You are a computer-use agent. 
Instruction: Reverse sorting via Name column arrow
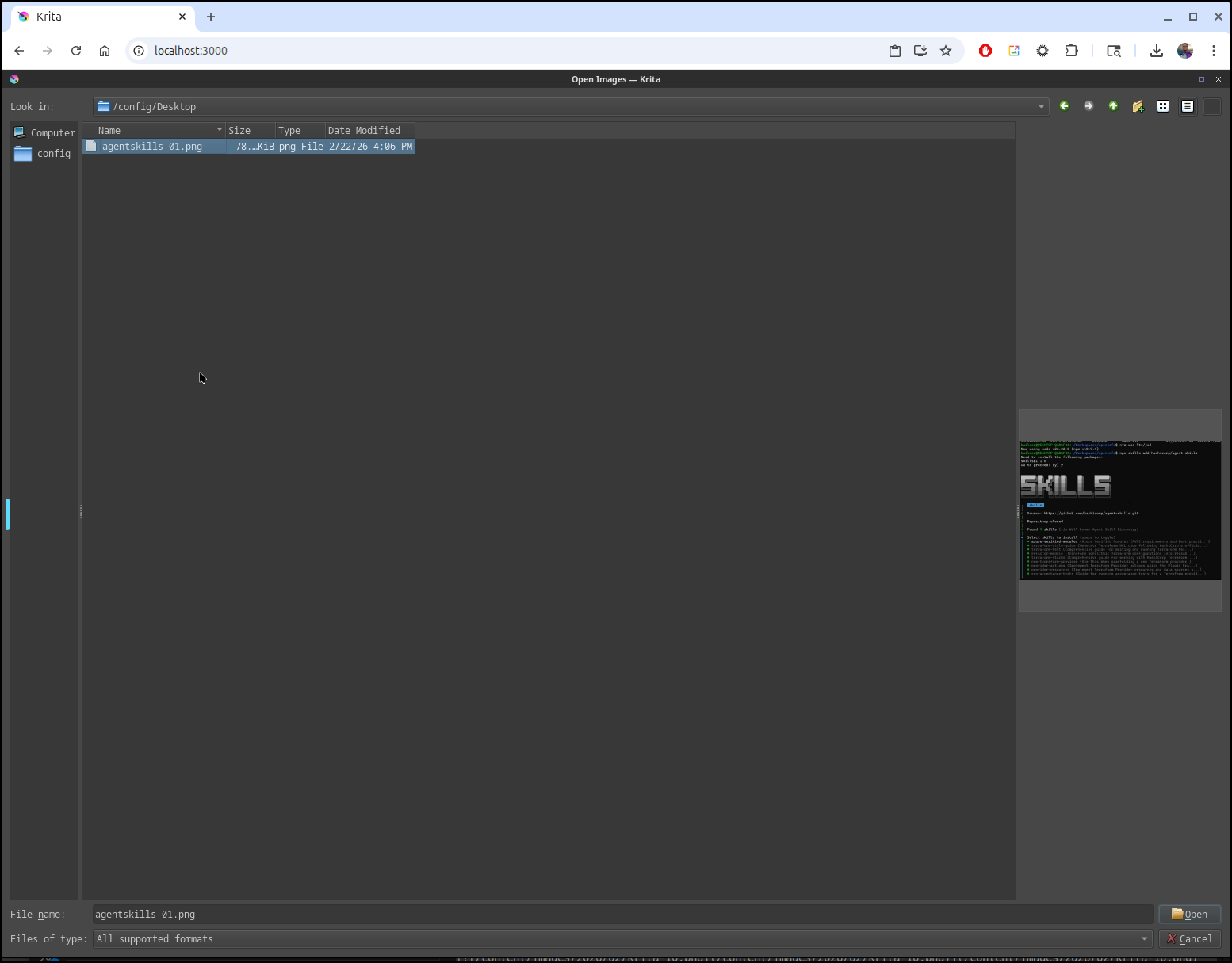tap(220, 129)
